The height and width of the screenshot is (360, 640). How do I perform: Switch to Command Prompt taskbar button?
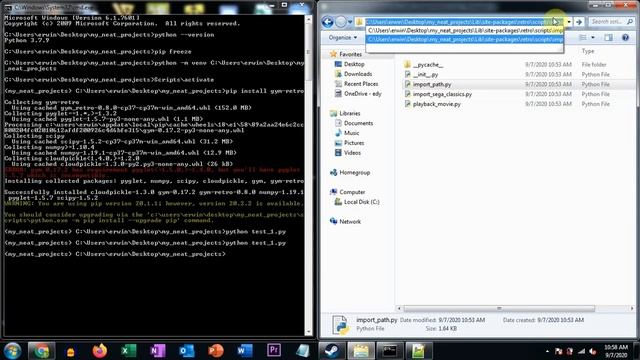click(389, 351)
